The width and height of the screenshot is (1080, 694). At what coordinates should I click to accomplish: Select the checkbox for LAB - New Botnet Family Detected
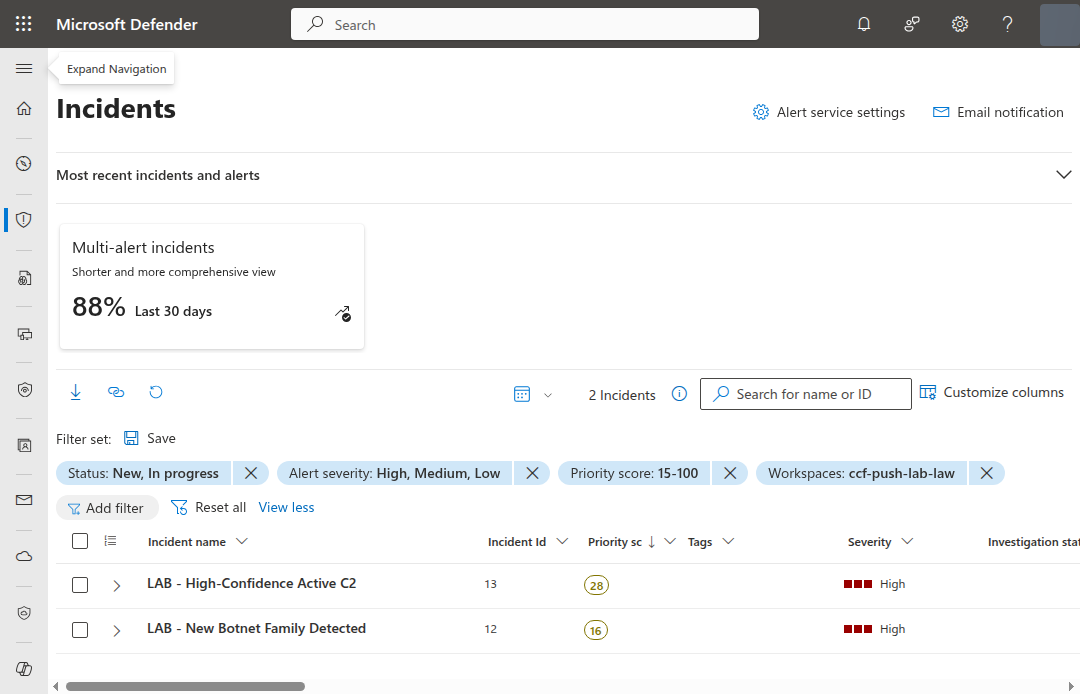[80, 630]
